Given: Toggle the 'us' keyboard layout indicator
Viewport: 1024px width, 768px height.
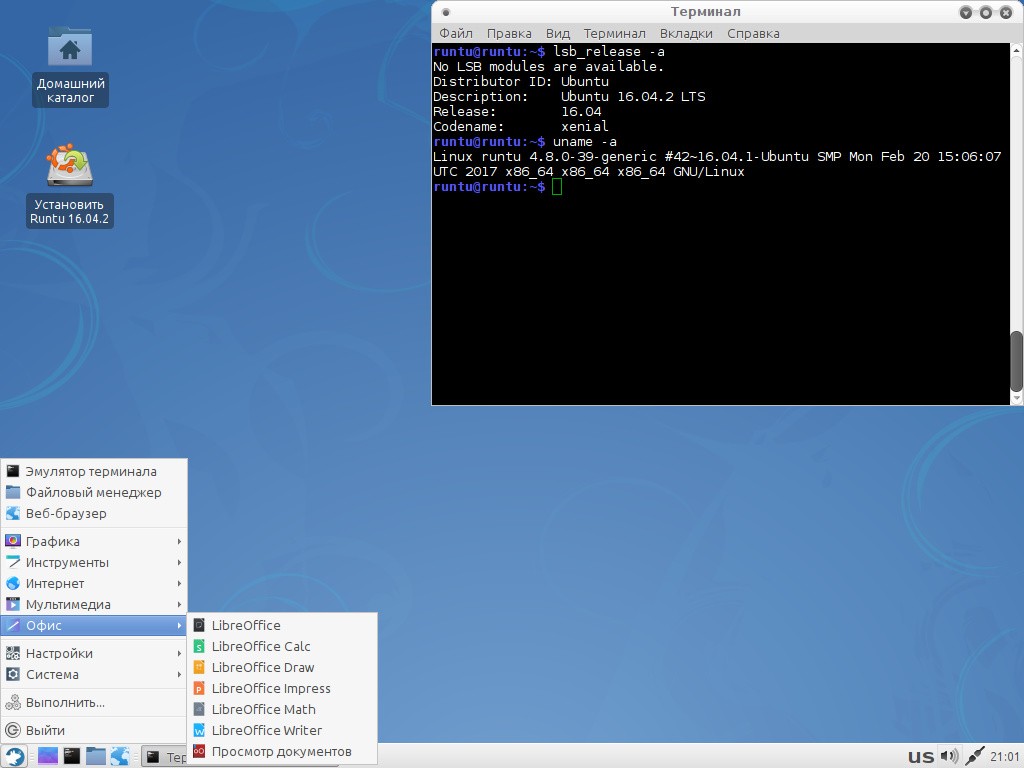Looking at the screenshot, I should [x=920, y=756].
